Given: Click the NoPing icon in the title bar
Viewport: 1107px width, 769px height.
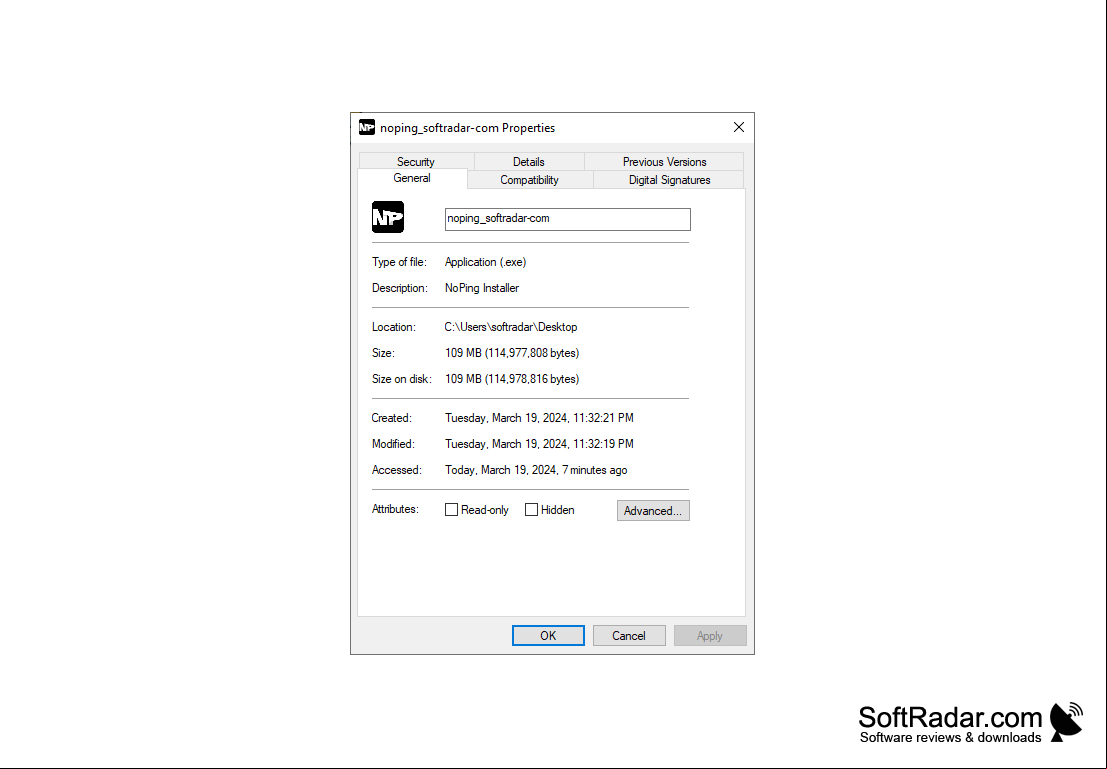Looking at the screenshot, I should point(366,127).
